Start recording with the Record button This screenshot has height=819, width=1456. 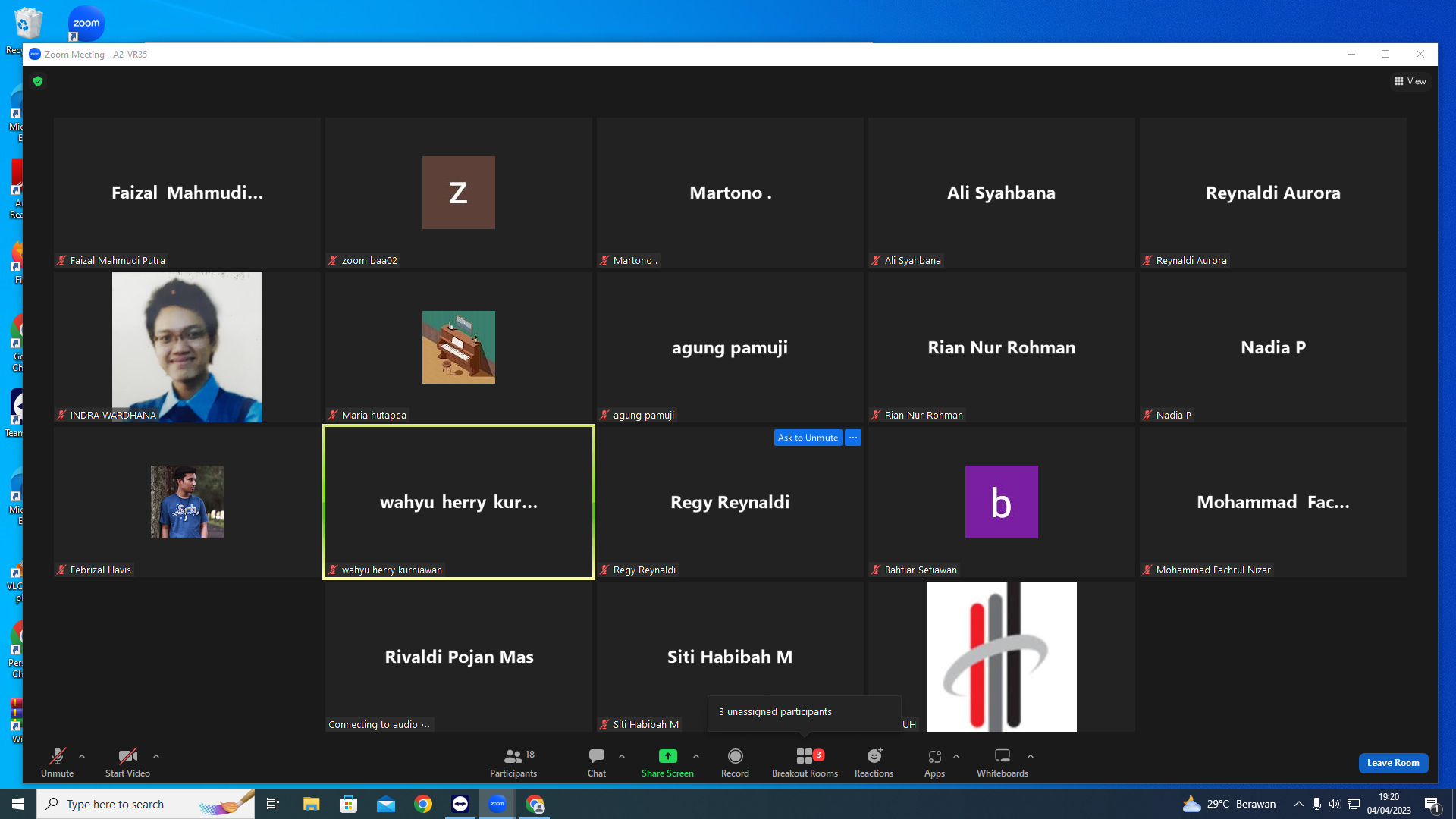[735, 762]
